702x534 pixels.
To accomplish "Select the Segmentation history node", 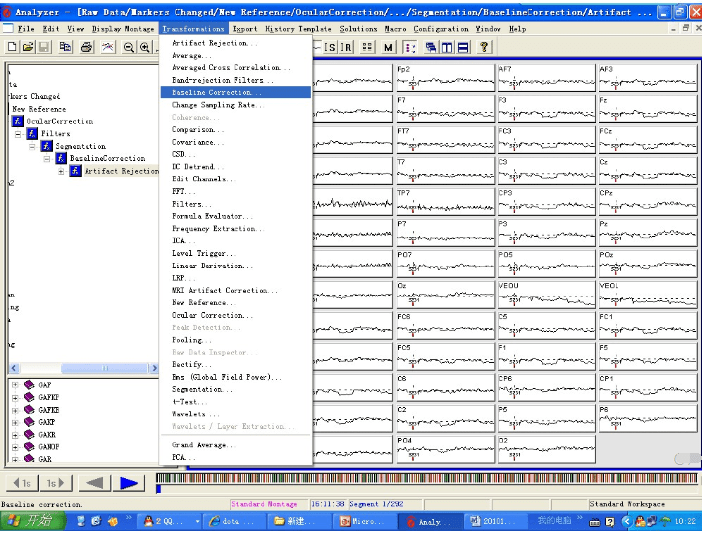I will pos(81,146).
